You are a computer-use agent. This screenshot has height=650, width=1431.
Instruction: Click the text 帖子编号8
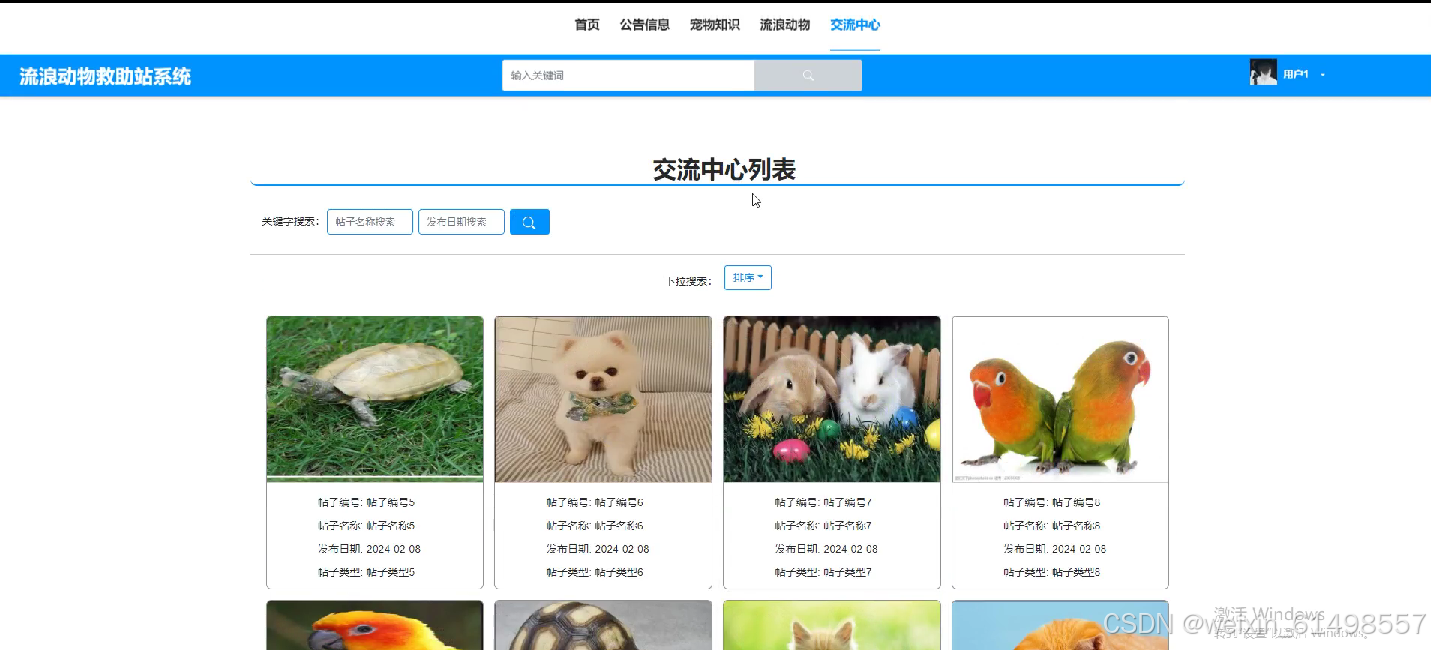point(1076,503)
